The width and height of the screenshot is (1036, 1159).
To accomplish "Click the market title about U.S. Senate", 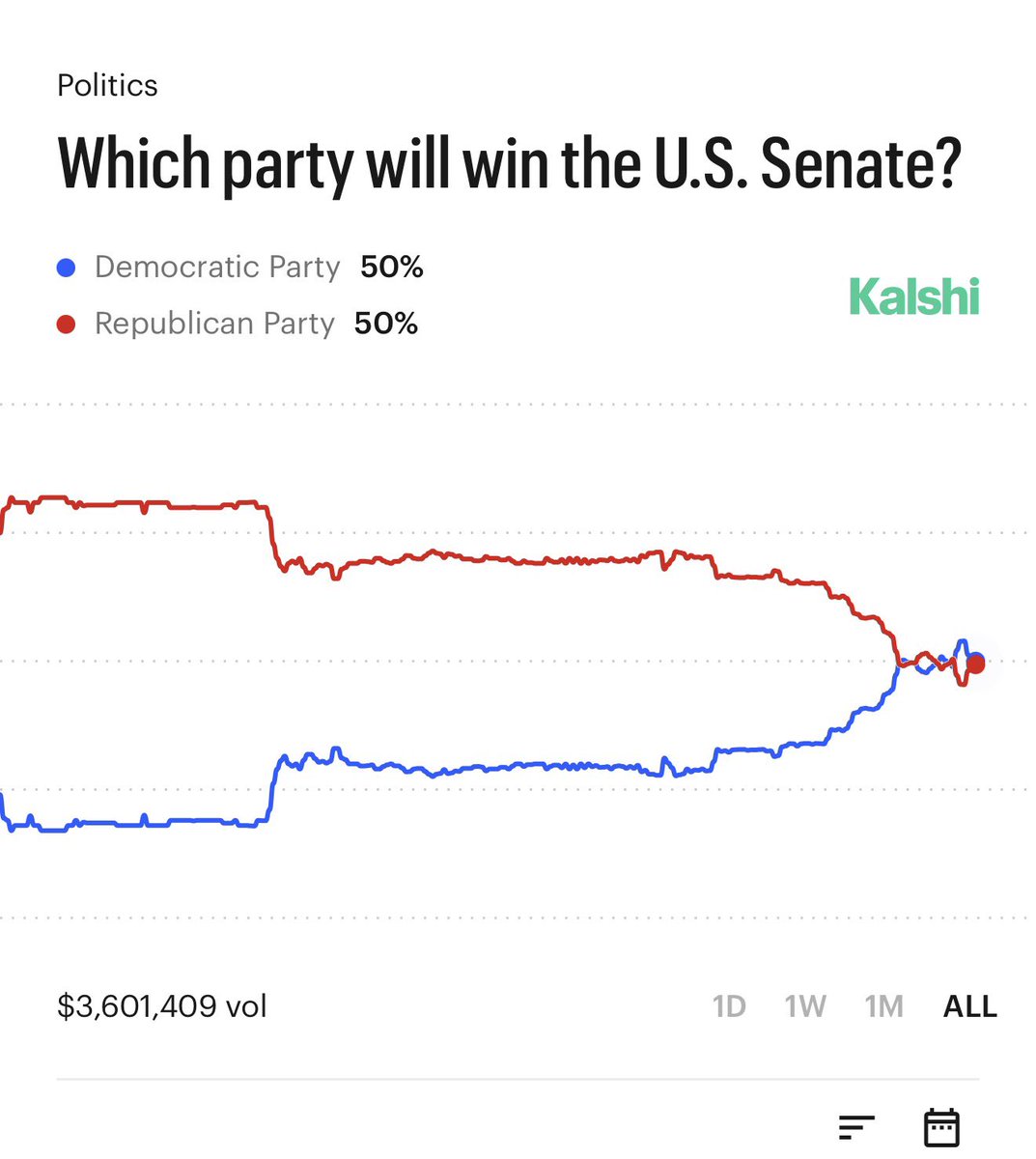I will (510, 163).
